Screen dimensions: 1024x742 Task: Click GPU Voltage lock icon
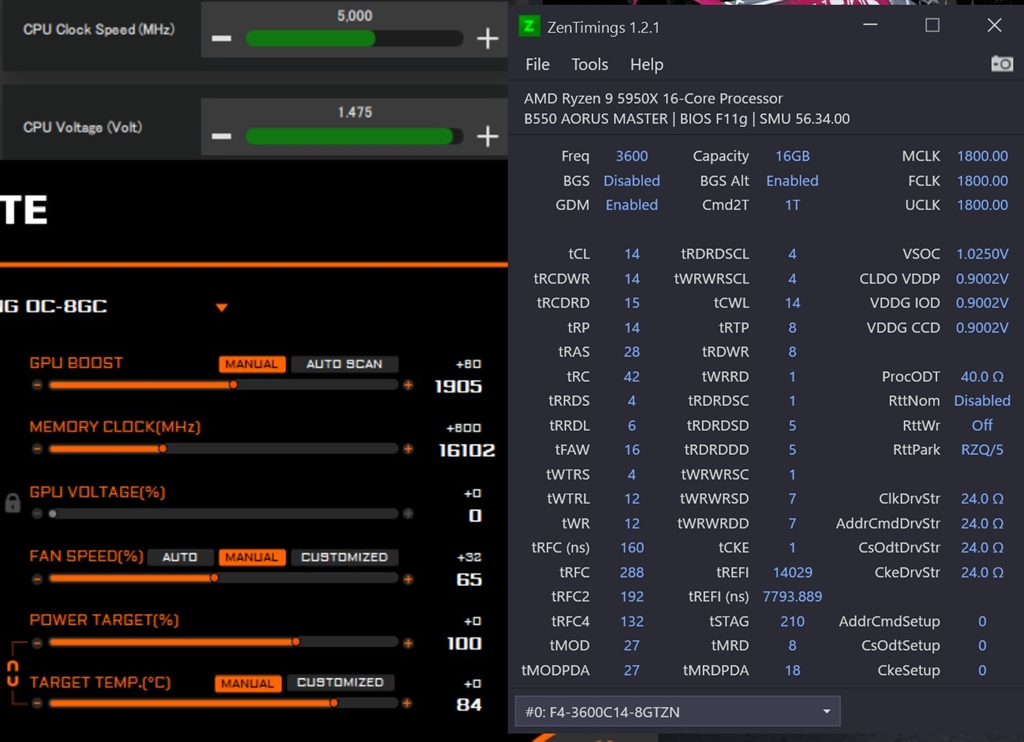(12, 502)
